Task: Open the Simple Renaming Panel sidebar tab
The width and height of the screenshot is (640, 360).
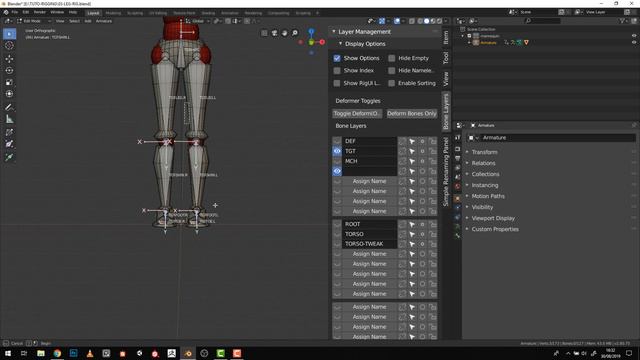Action: (446, 171)
